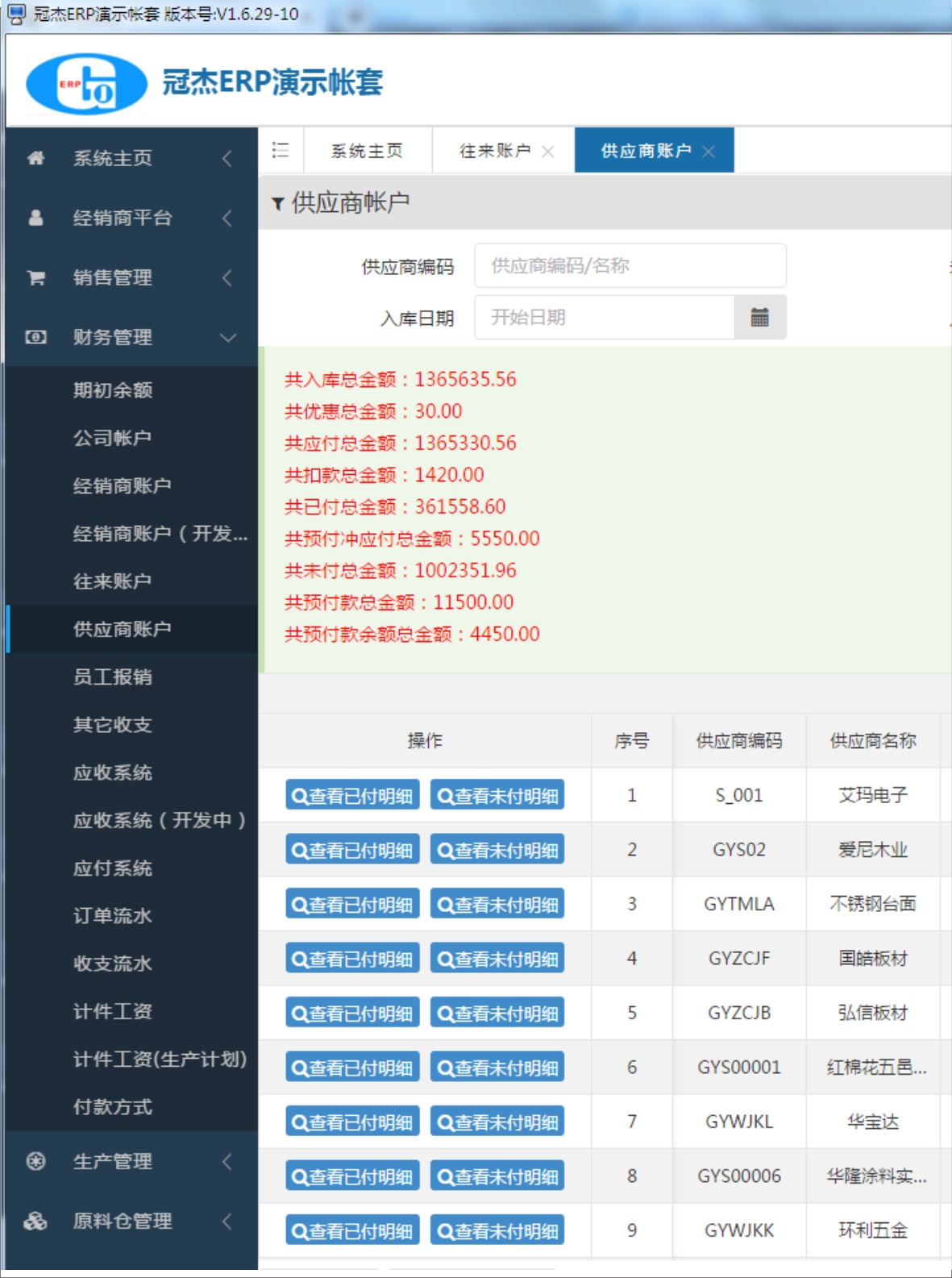Click the tab list menu icon
The image size is (952, 1278).
point(281,151)
